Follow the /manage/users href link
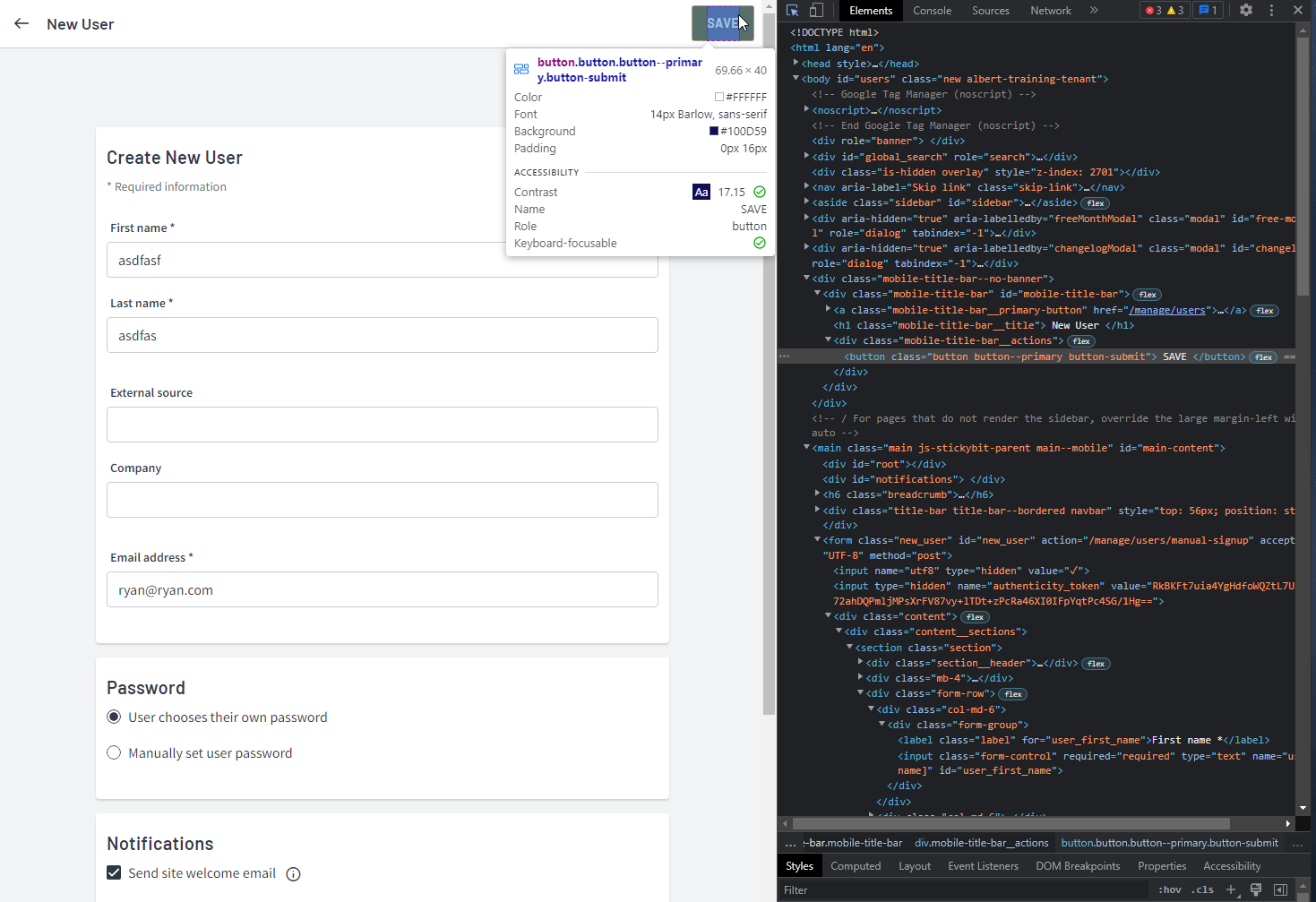Viewport: 1316px width, 902px height. [x=1166, y=310]
